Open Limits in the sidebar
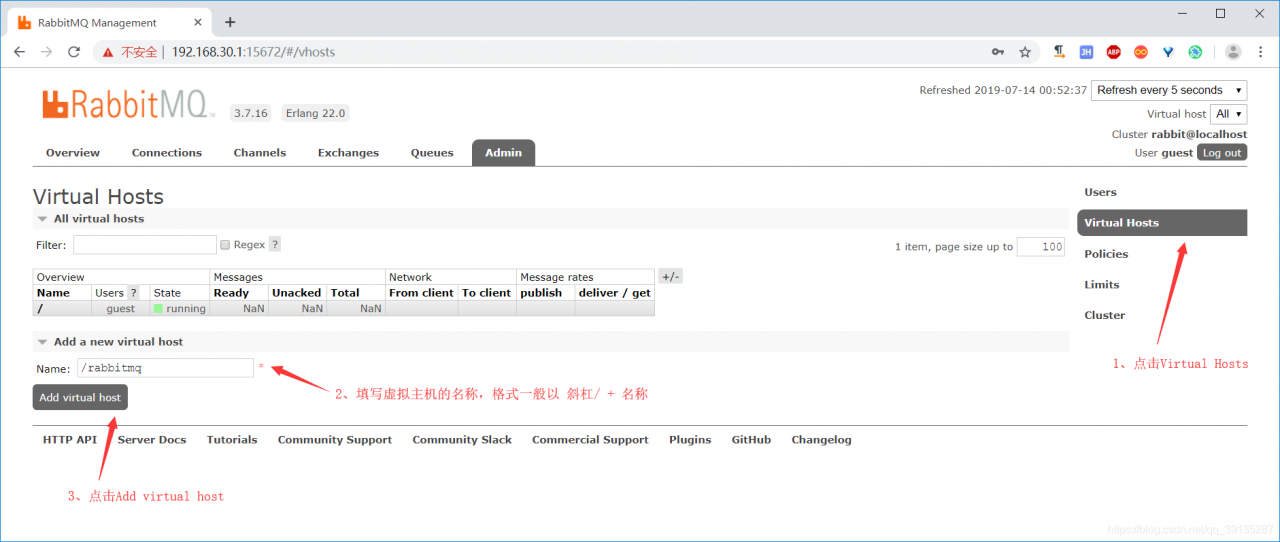Screen dimensions: 1280x542 pyautogui.click(x=1102, y=285)
